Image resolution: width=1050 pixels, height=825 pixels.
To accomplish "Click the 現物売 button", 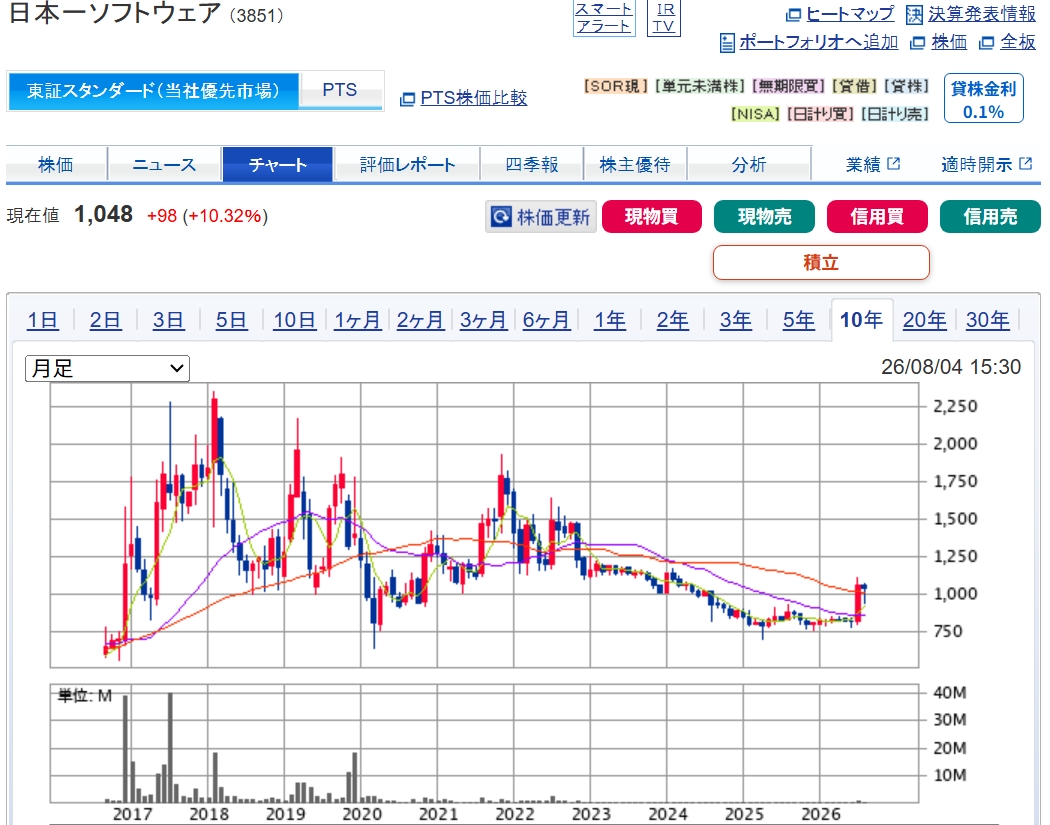I will pyautogui.click(x=764, y=216).
